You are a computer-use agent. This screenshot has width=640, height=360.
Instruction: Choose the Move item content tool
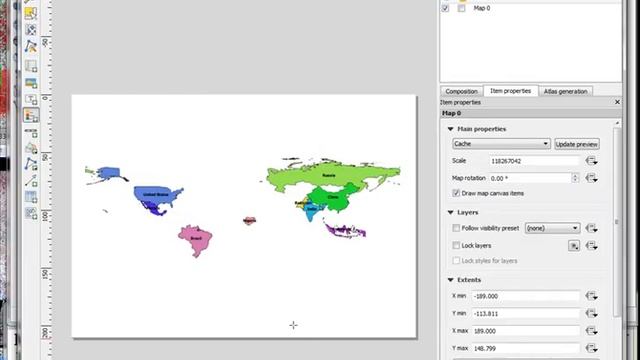click(31, 30)
